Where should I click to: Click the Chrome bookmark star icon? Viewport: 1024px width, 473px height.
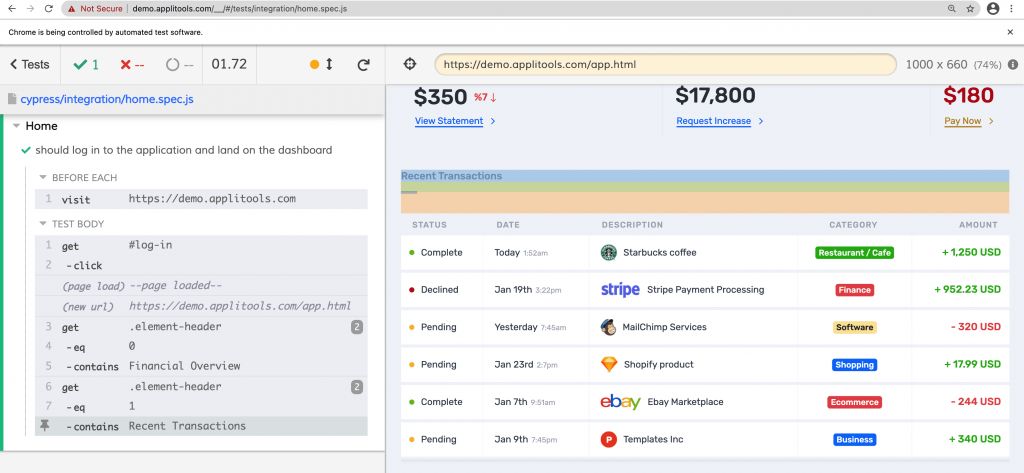pos(970,8)
